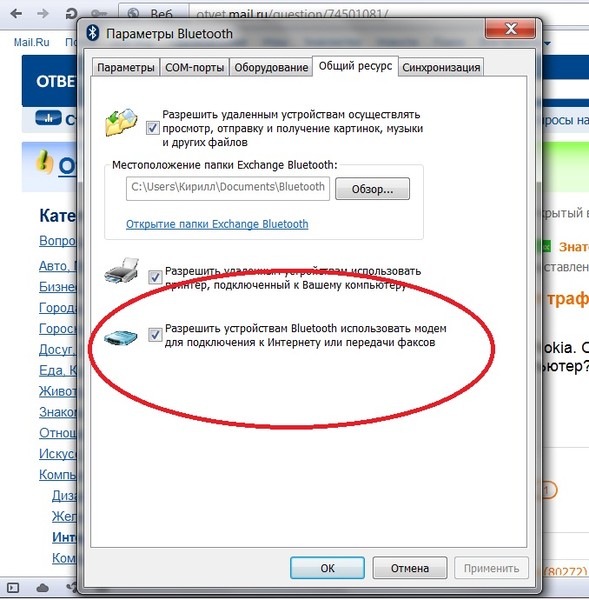Confirm settings with the OK button
589x600 pixels.
(x=327, y=568)
